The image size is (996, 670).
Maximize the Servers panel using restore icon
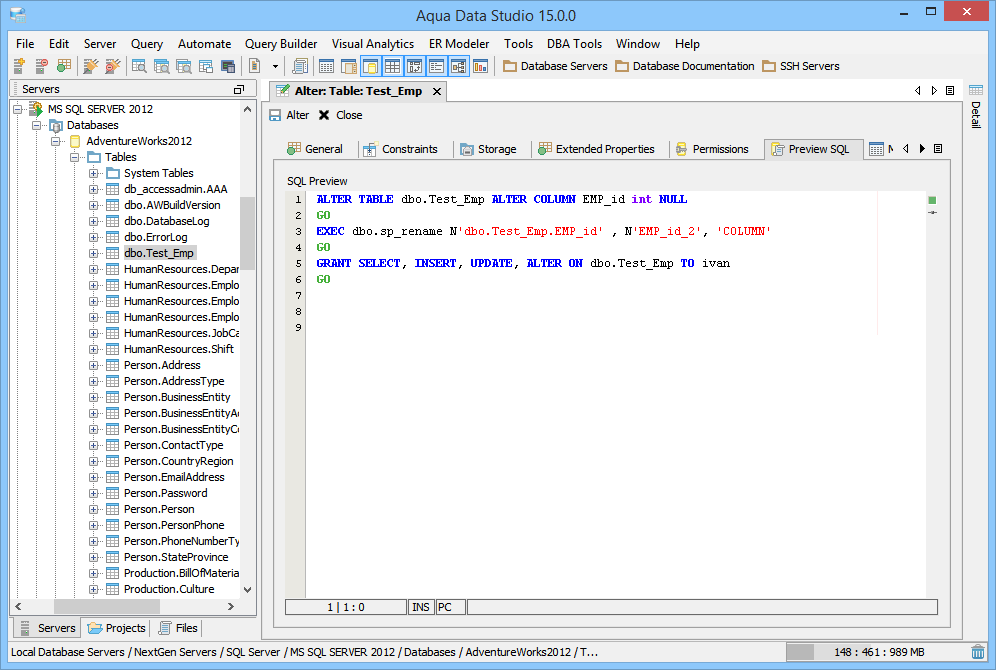(x=238, y=89)
